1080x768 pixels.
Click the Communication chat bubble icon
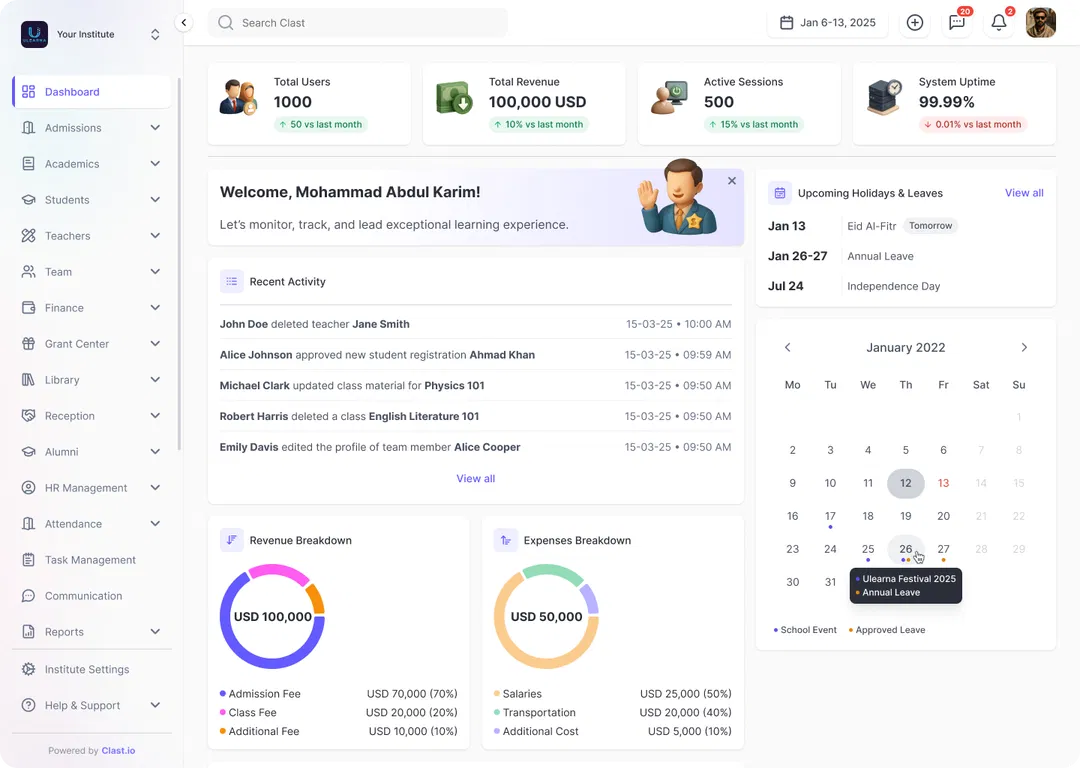tap(28, 596)
